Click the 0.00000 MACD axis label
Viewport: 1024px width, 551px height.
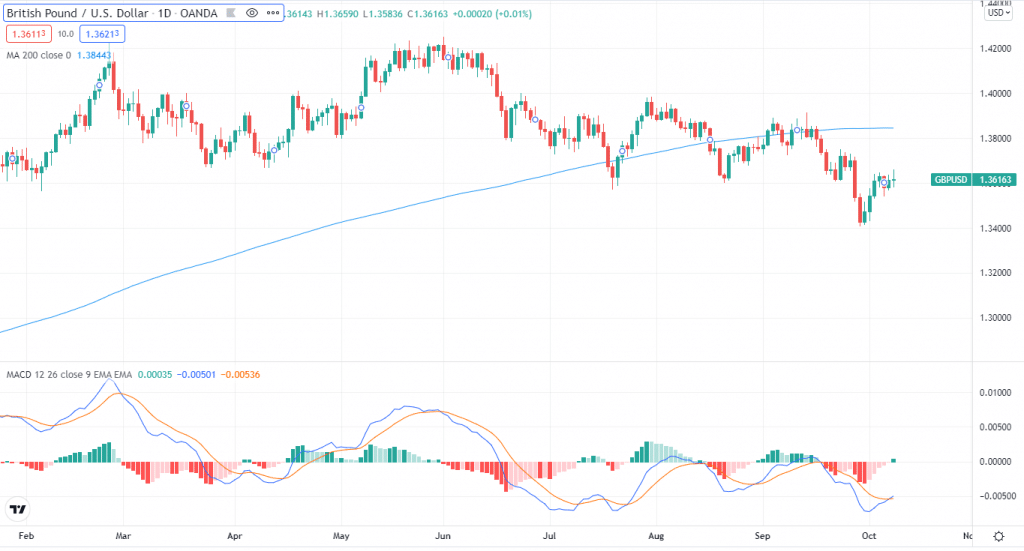coord(995,462)
